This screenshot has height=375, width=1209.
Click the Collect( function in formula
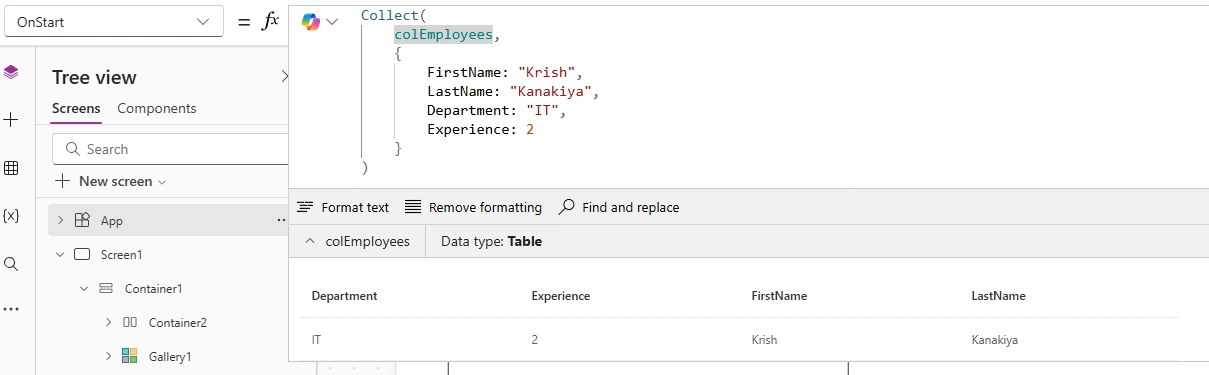point(394,15)
